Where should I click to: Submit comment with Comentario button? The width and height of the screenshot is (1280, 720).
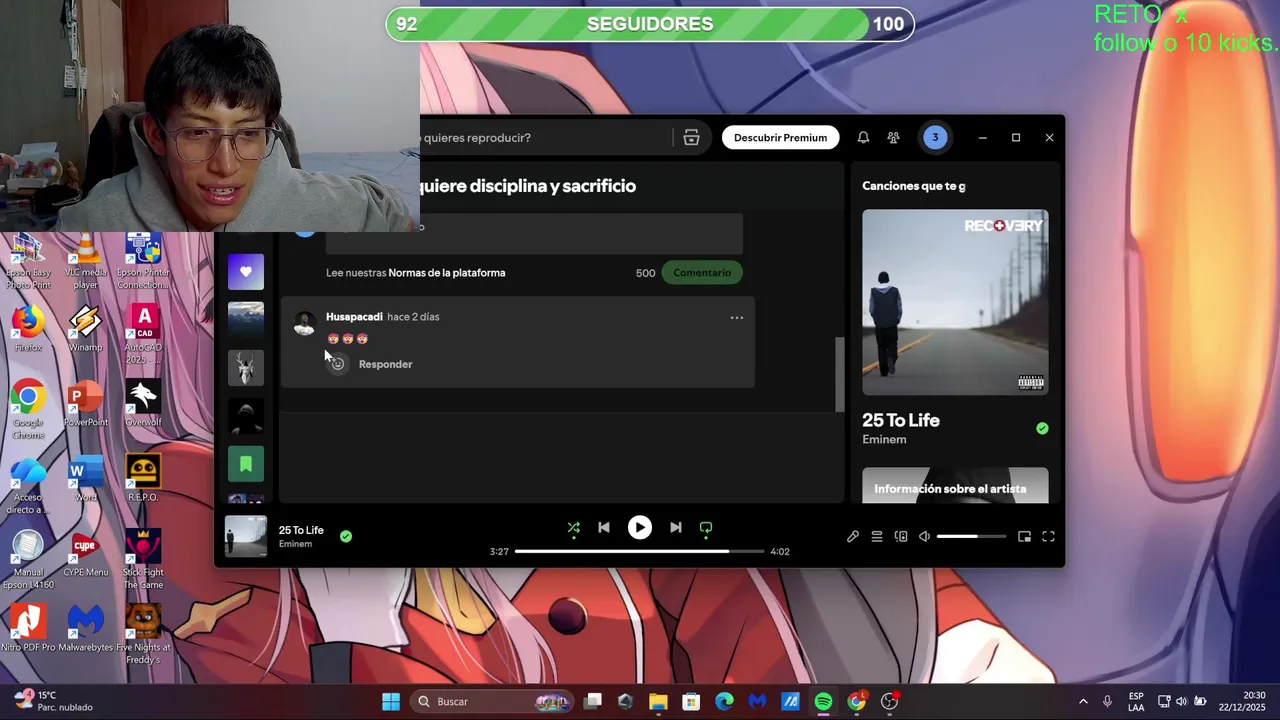pos(702,273)
